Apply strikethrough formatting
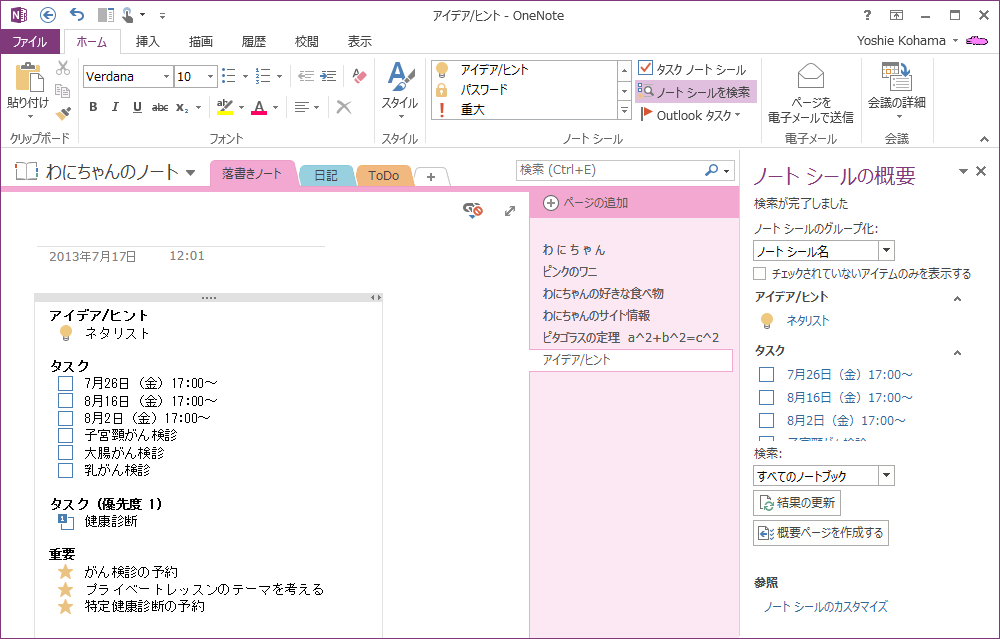The height and width of the screenshot is (639, 1000). tap(159, 107)
